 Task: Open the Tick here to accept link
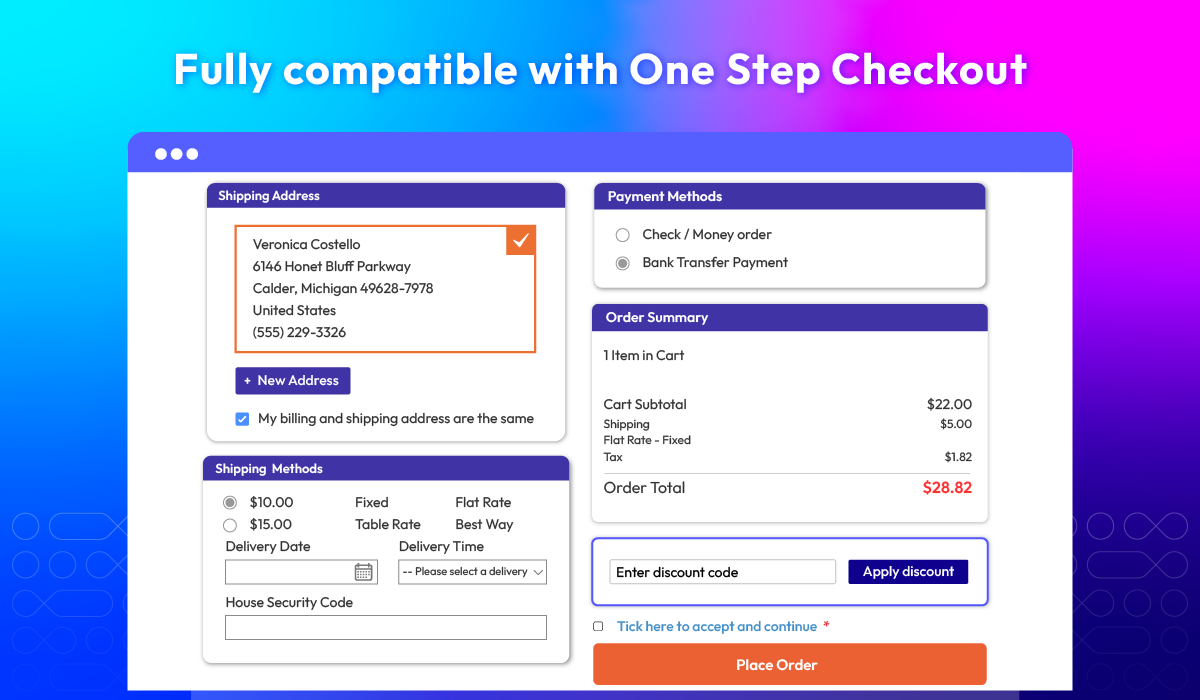[716, 627]
